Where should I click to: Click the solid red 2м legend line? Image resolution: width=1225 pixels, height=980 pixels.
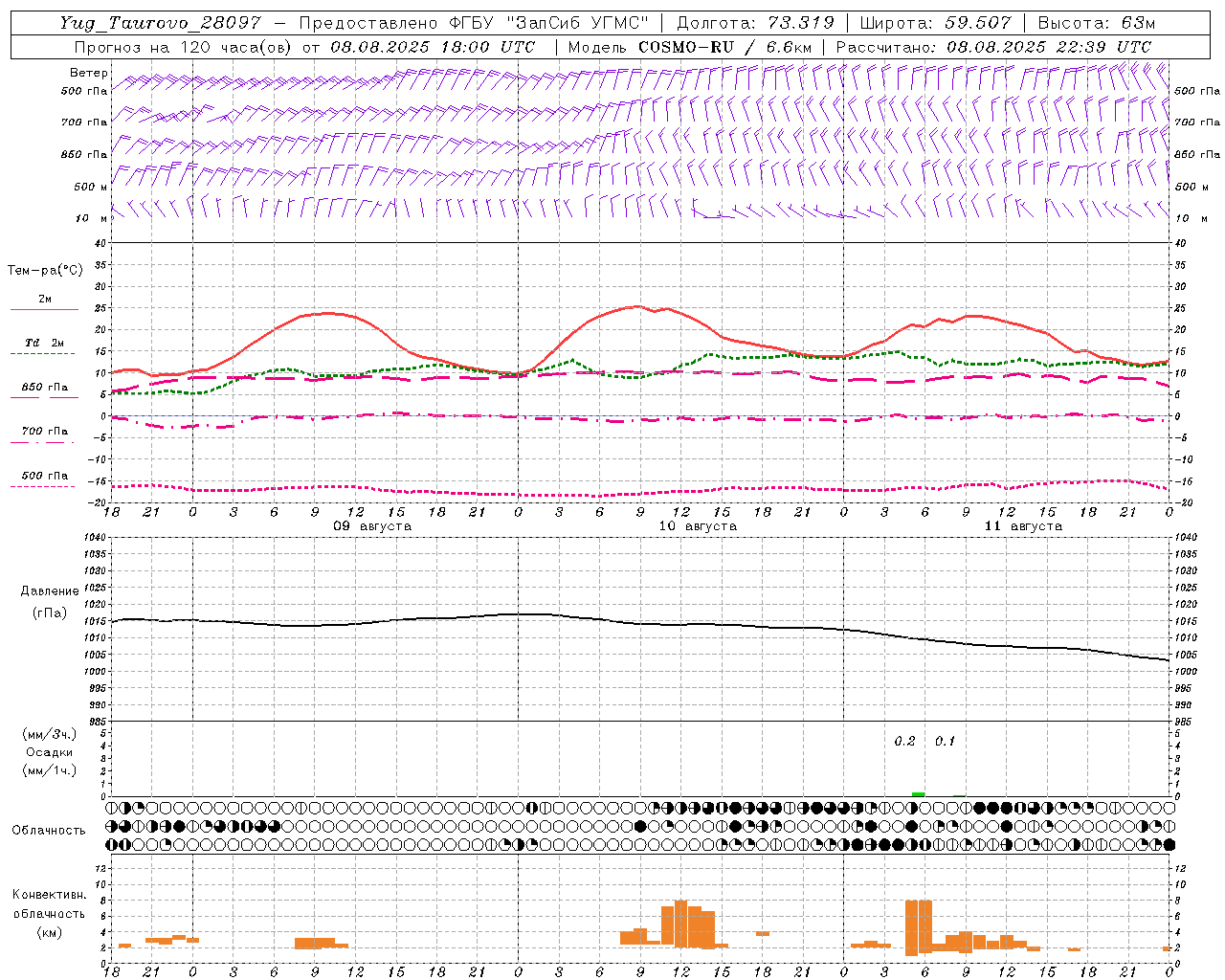coord(44,309)
